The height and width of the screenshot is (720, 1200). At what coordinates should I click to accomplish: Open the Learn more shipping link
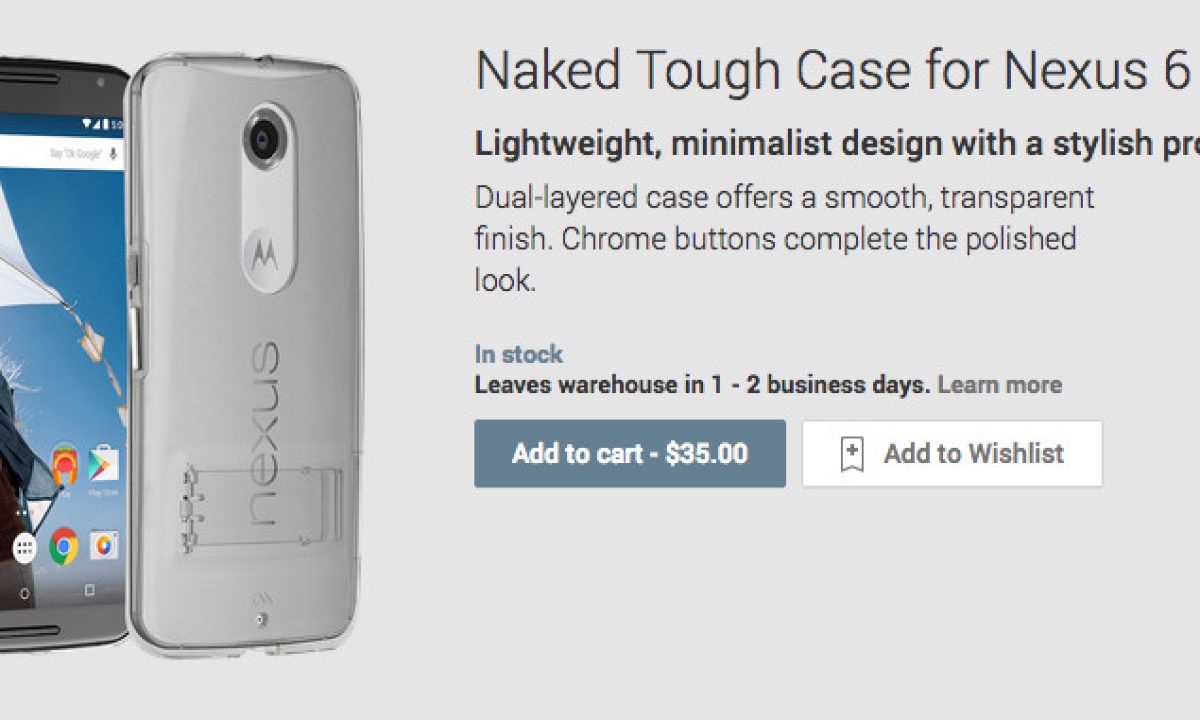click(x=999, y=385)
